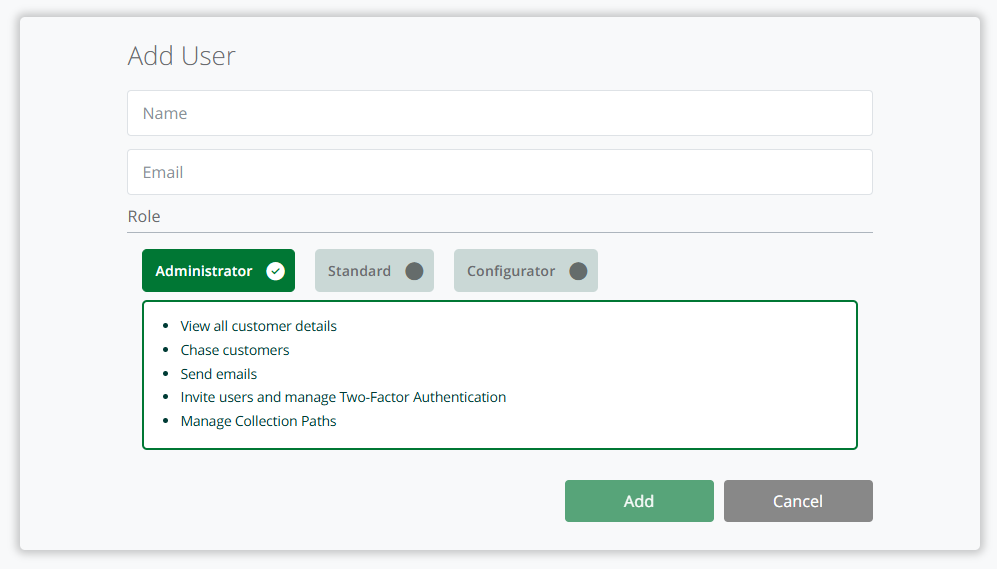
Task: Click the Name input field
Action: 499,113
